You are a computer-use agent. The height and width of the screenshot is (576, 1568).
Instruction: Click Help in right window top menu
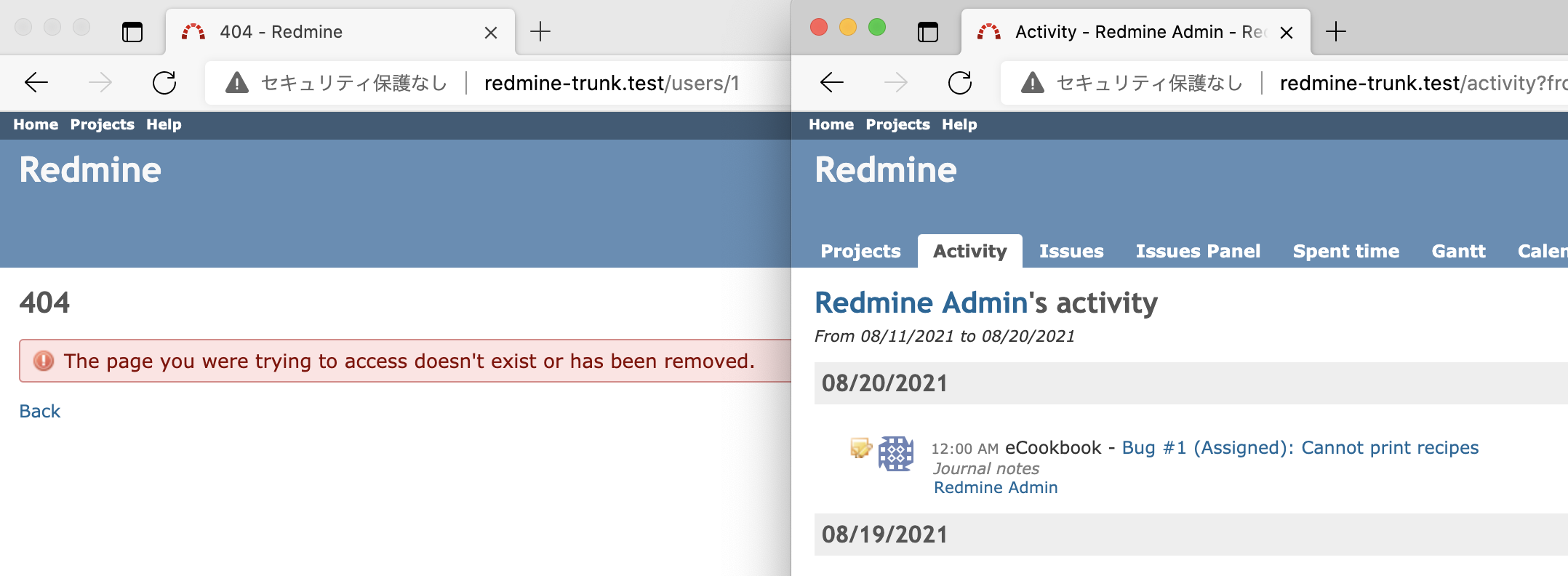(x=959, y=124)
